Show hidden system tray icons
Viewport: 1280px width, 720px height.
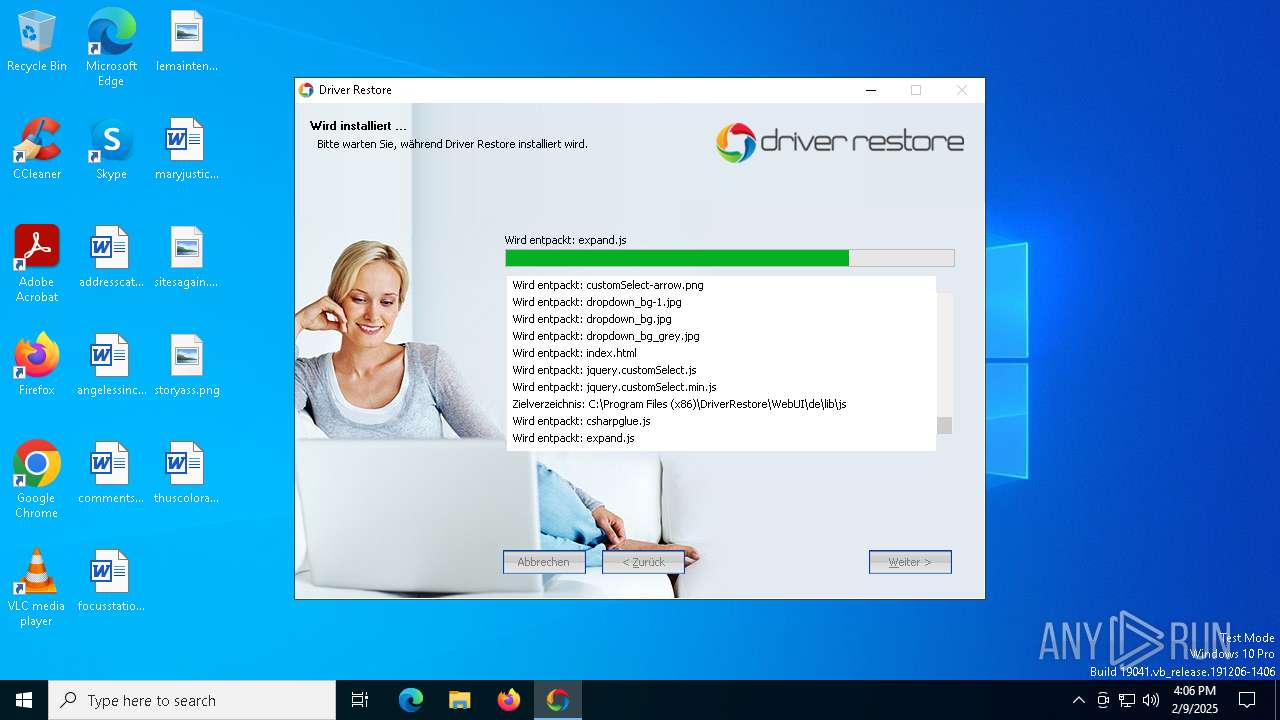(1078, 700)
